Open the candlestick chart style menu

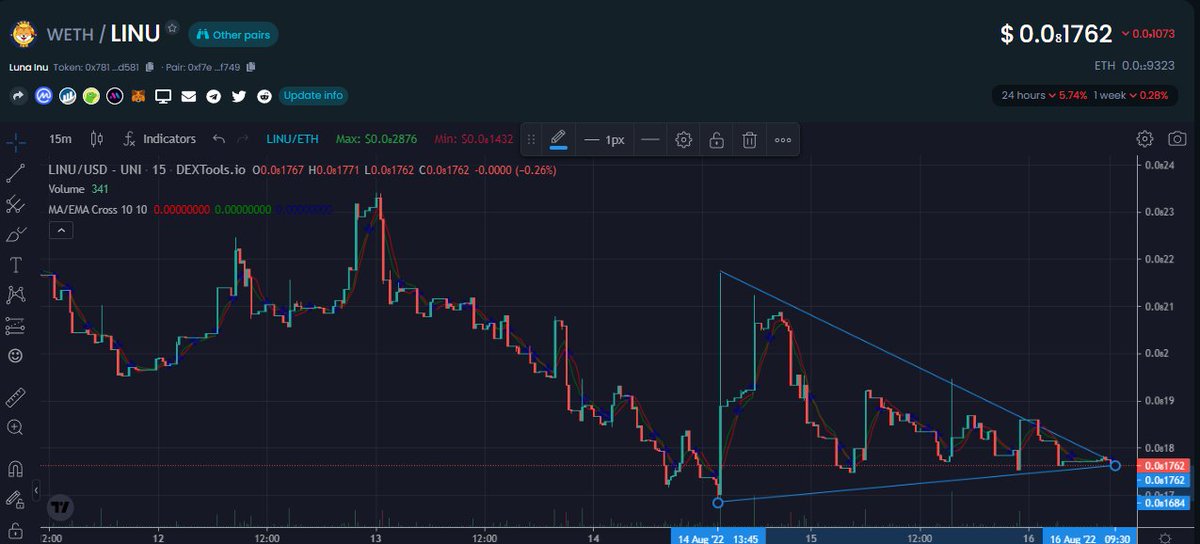(x=97, y=139)
